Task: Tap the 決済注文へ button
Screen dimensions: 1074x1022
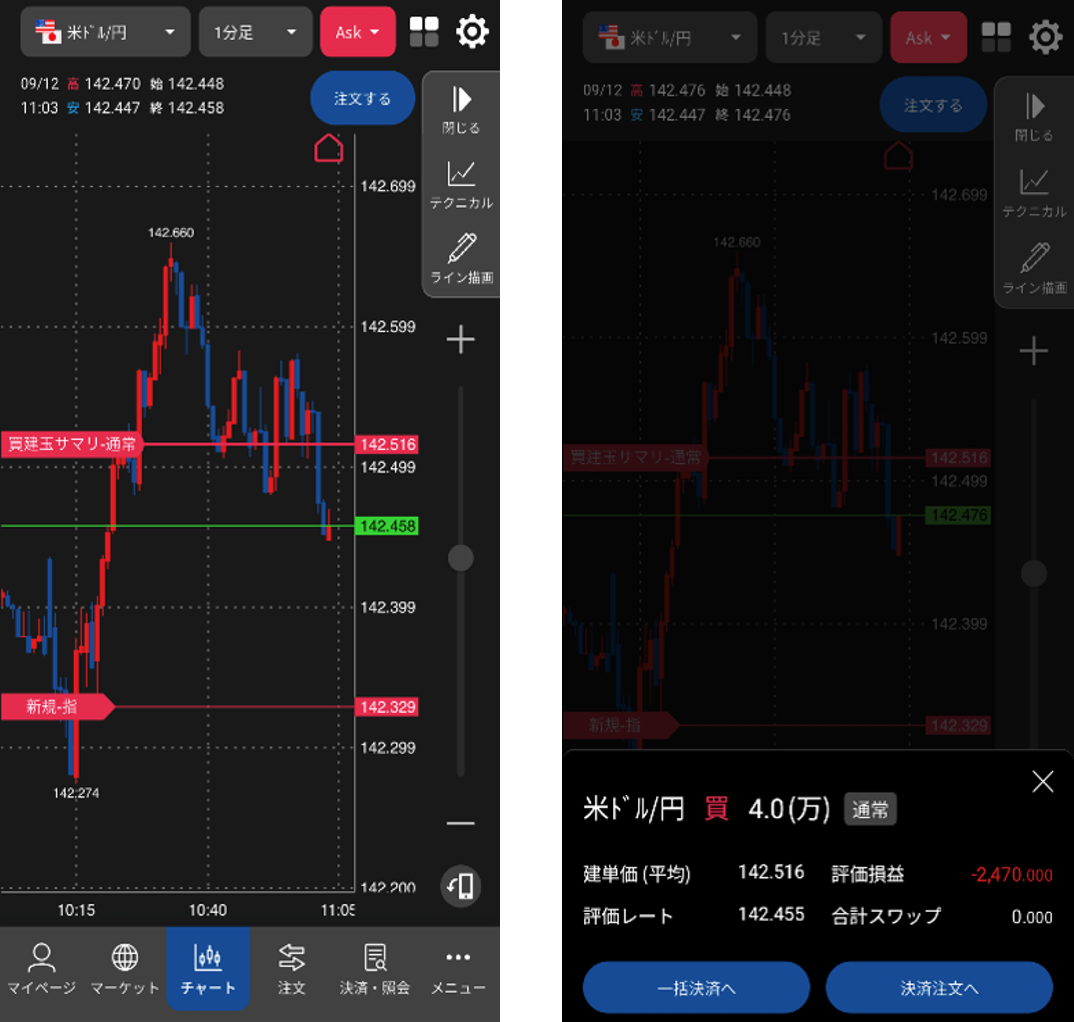Action: pos(939,988)
